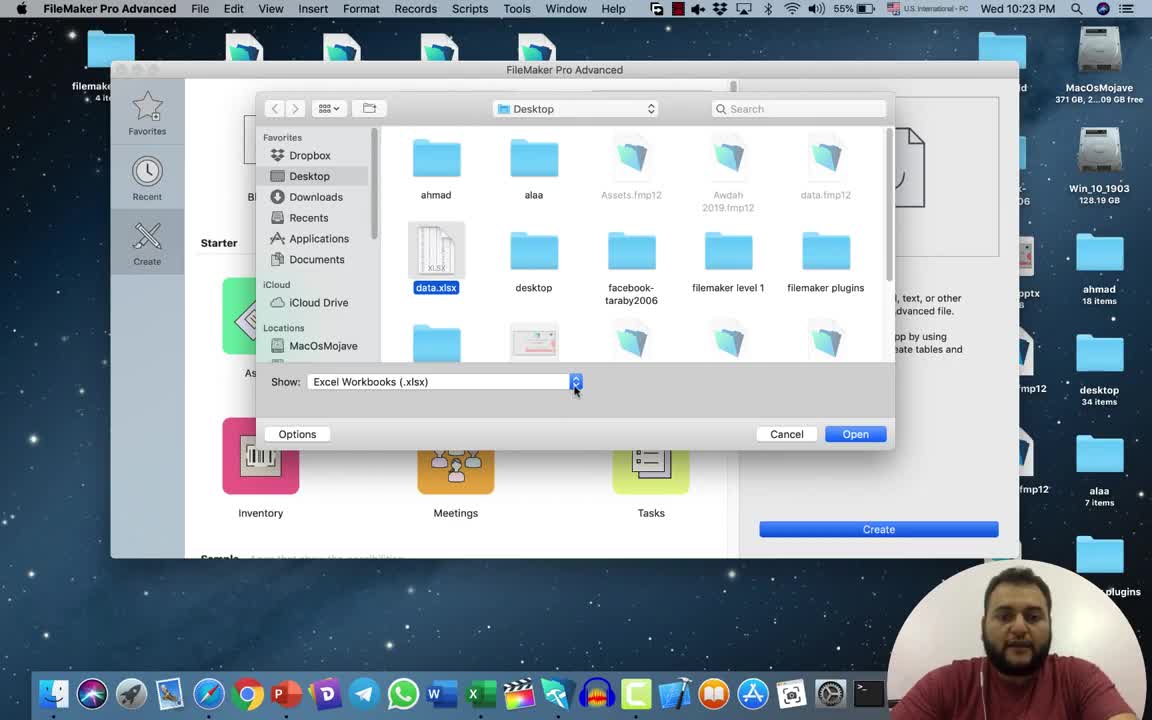Click the Assets.fmp12 file icon
The image size is (1152, 720).
[x=631, y=158]
